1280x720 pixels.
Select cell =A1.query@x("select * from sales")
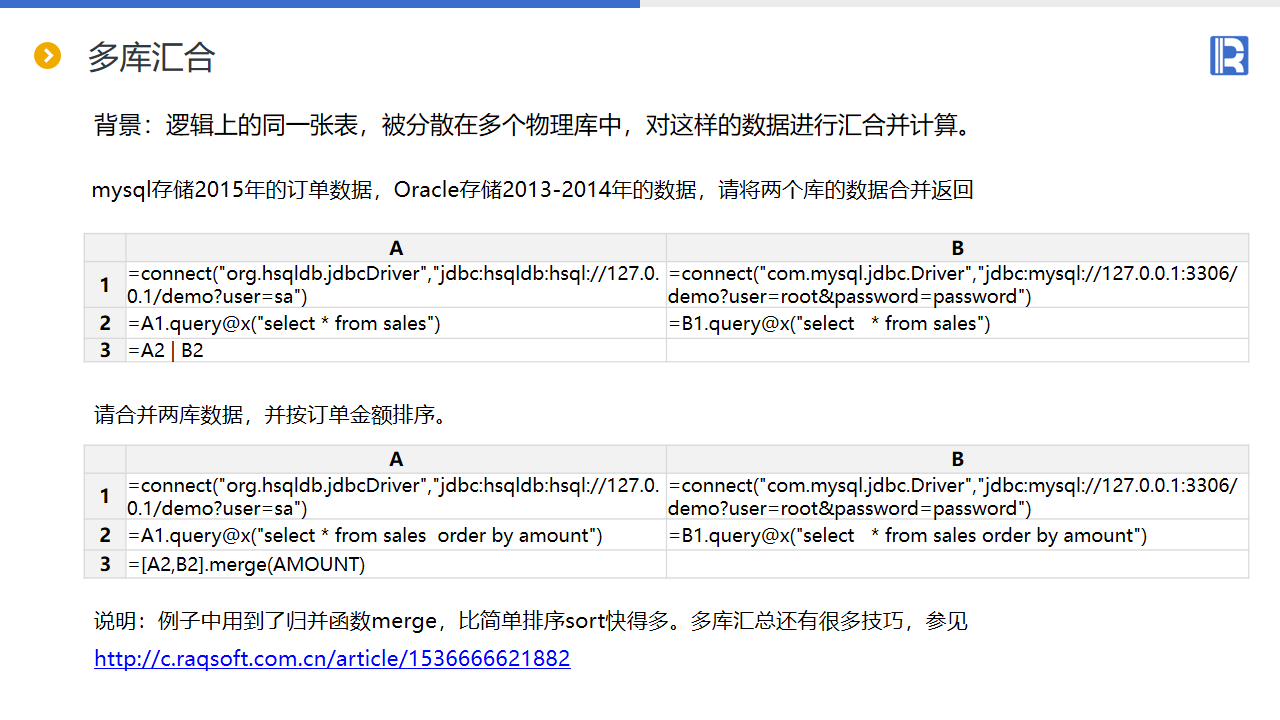pyautogui.click(x=396, y=323)
